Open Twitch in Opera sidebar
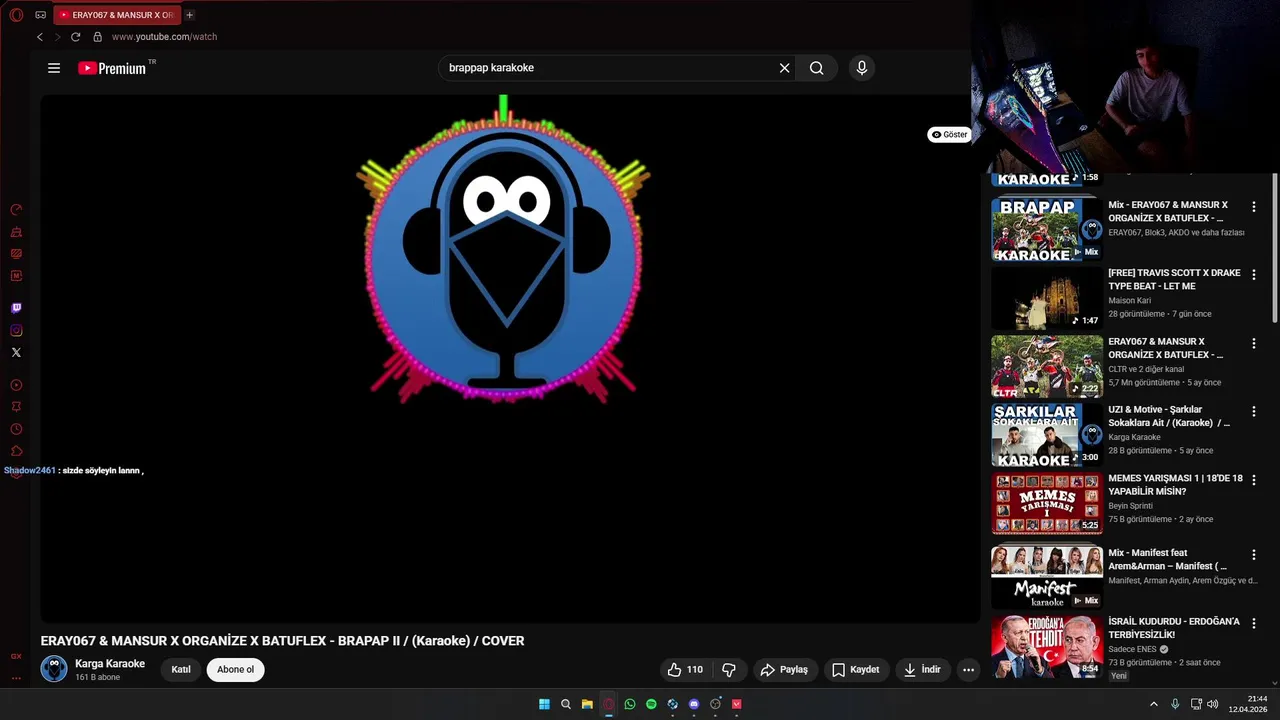 (16, 308)
